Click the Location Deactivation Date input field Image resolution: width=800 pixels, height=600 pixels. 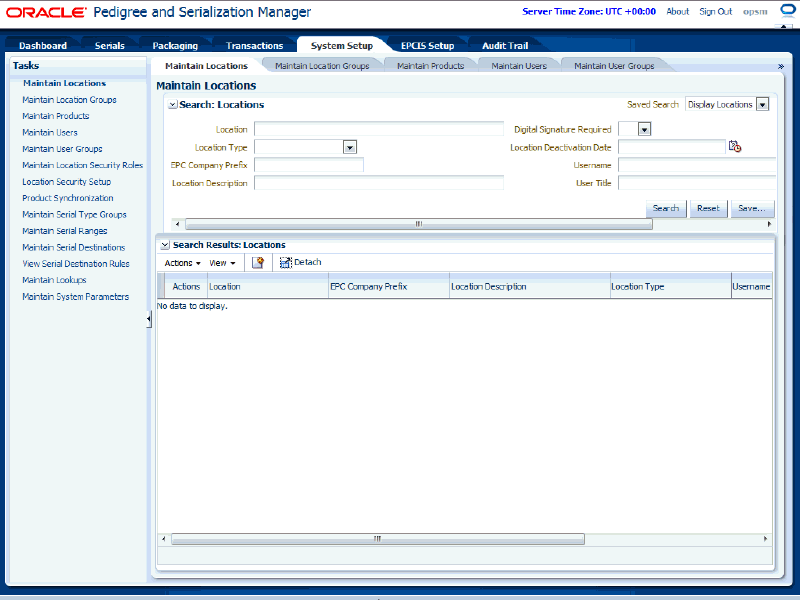click(x=672, y=147)
